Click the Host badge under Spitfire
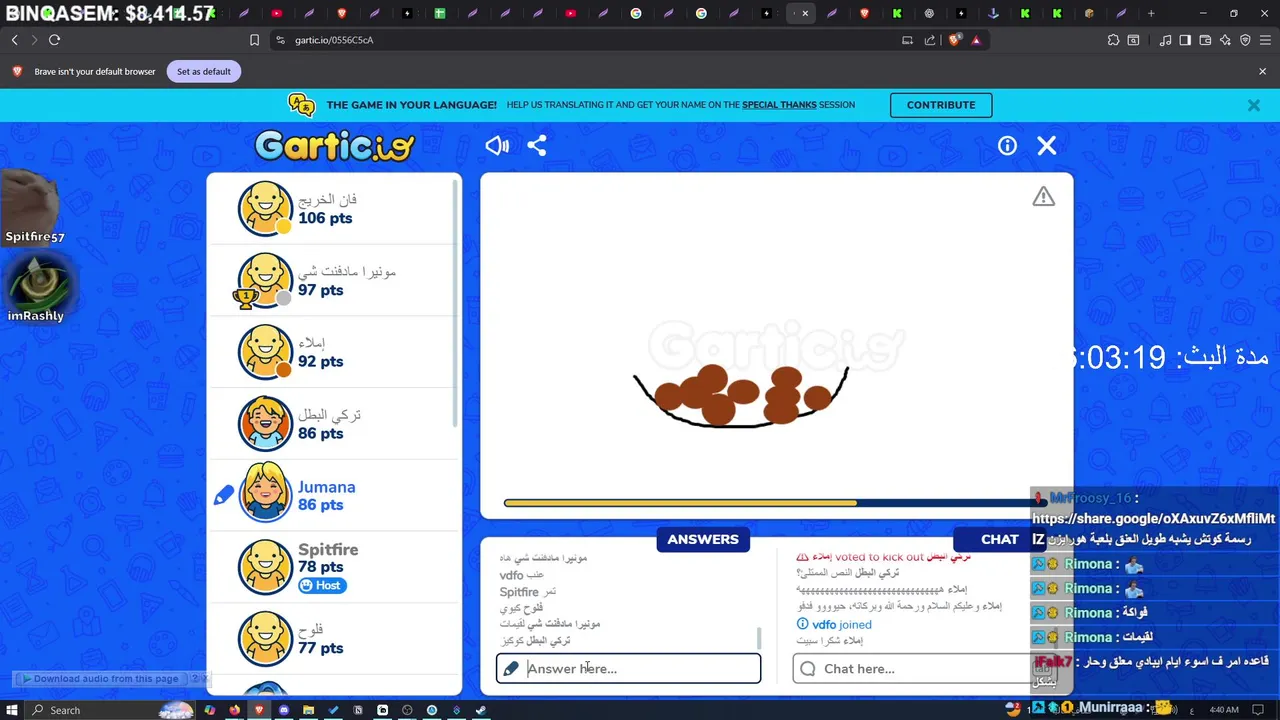Viewport: 1280px width, 720px height. click(x=322, y=585)
